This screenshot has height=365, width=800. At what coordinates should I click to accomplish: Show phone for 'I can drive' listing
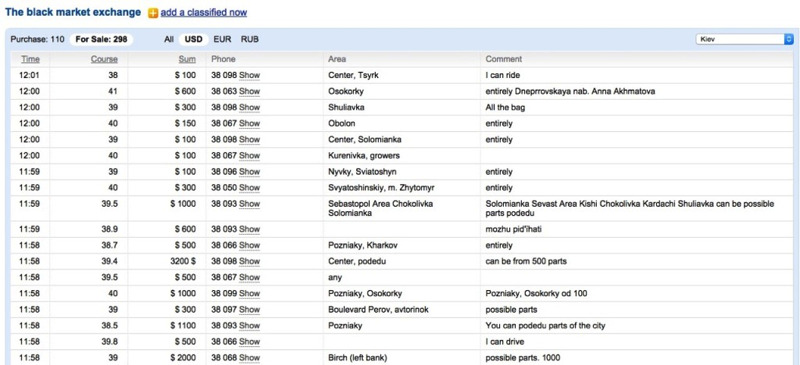click(x=249, y=342)
